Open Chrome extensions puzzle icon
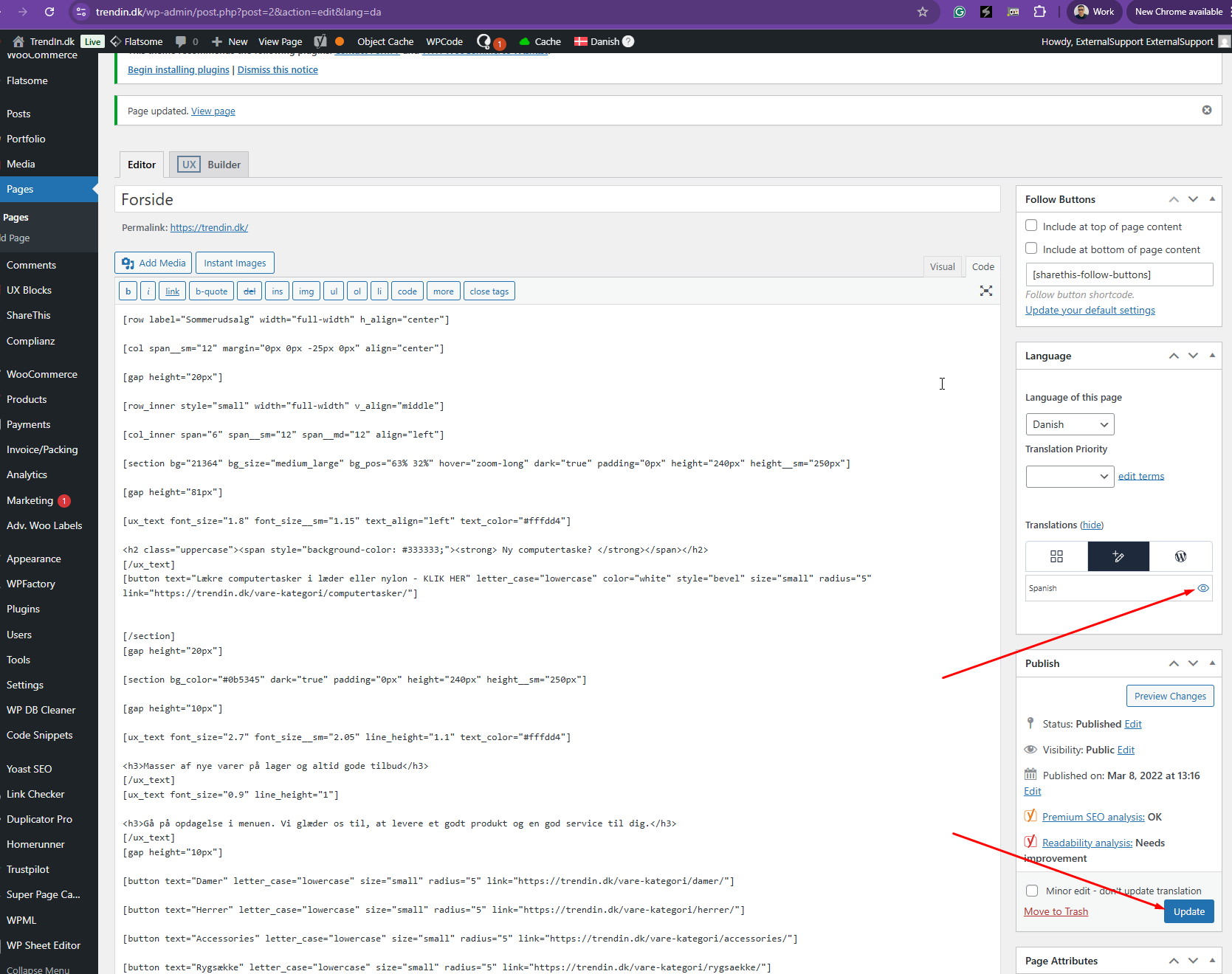Image resolution: width=1232 pixels, height=974 pixels. tap(1039, 12)
